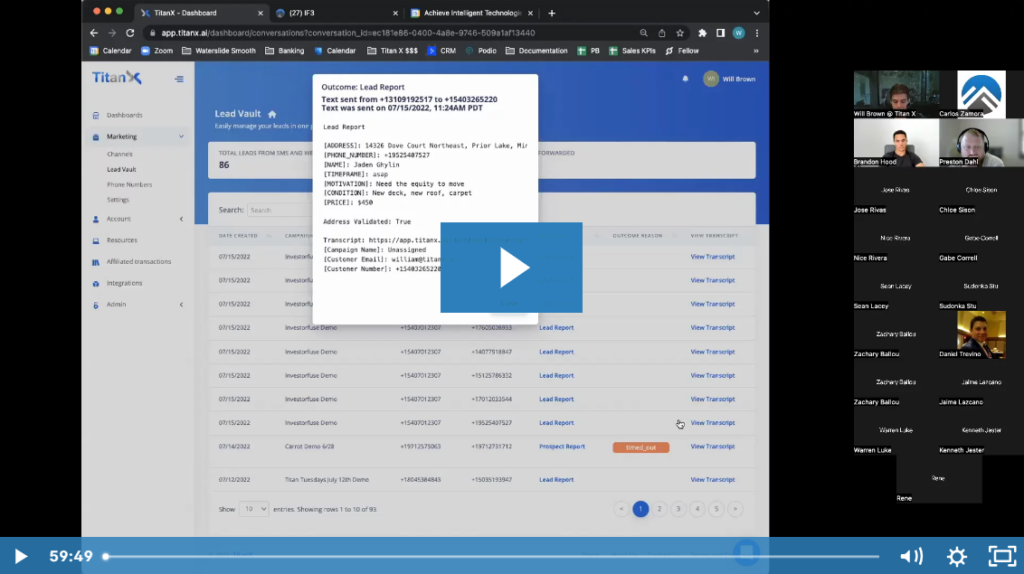
Task: Select Preston Dahl participant video thumbnail
Action: [981, 143]
